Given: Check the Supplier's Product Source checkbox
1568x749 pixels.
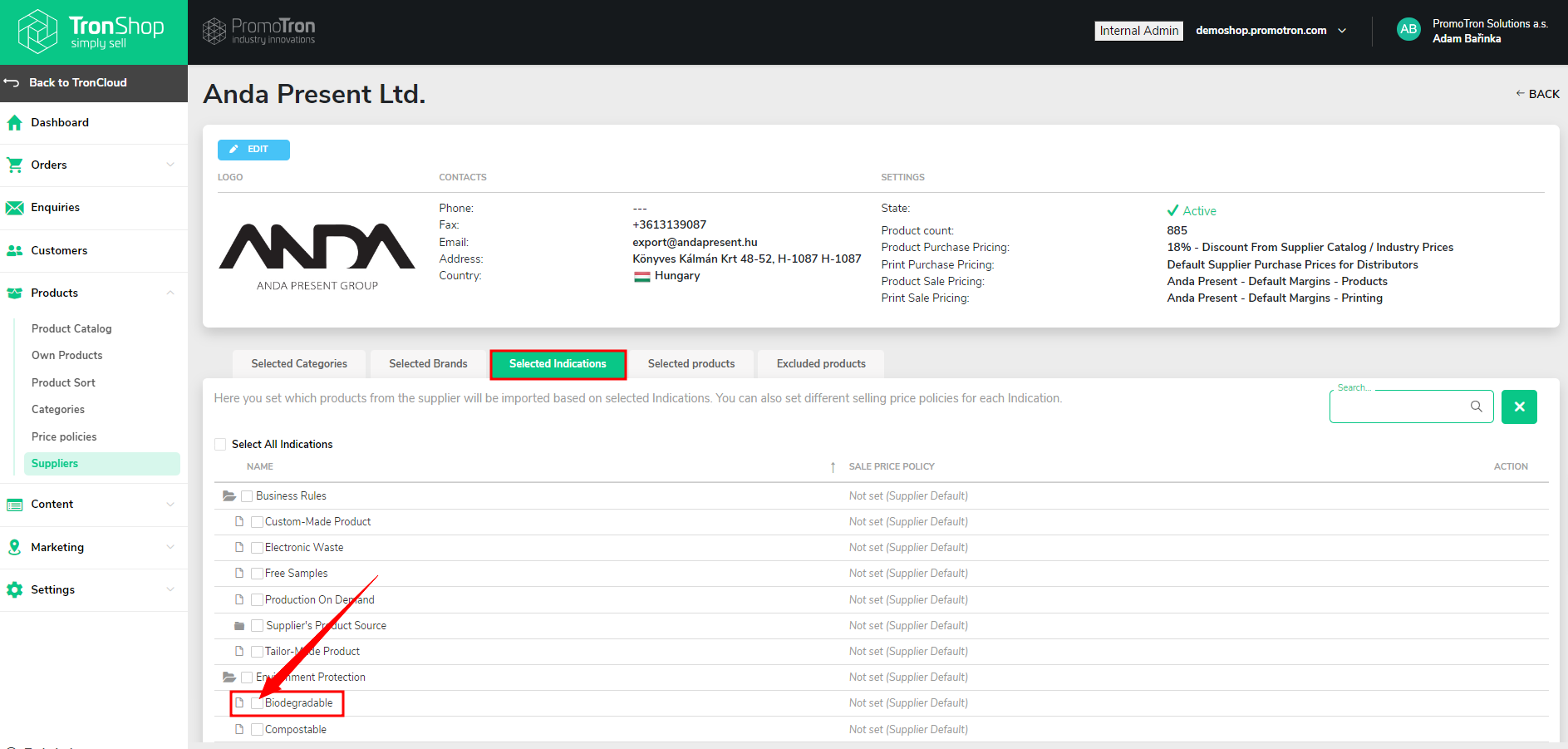Looking at the screenshot, I should (x=258, y=626).
